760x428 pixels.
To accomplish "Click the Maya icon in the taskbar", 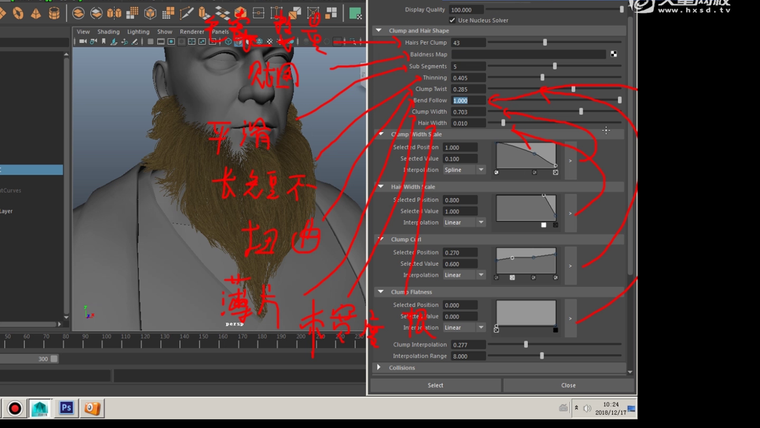I will coord(40,408).
